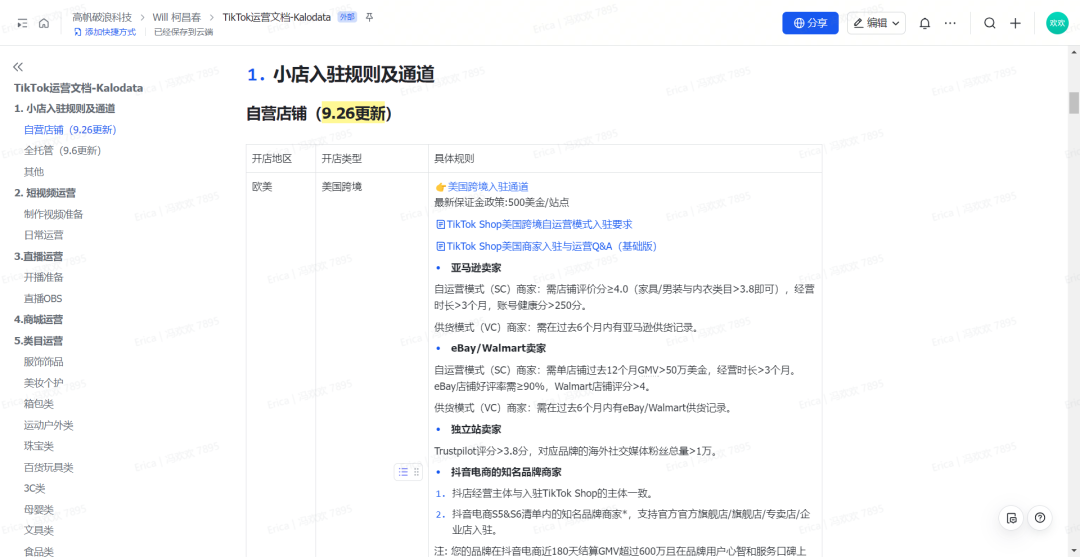1080x557 pixels.
Task: Click the 具体规则 table header cell
Action: [625, 158]
